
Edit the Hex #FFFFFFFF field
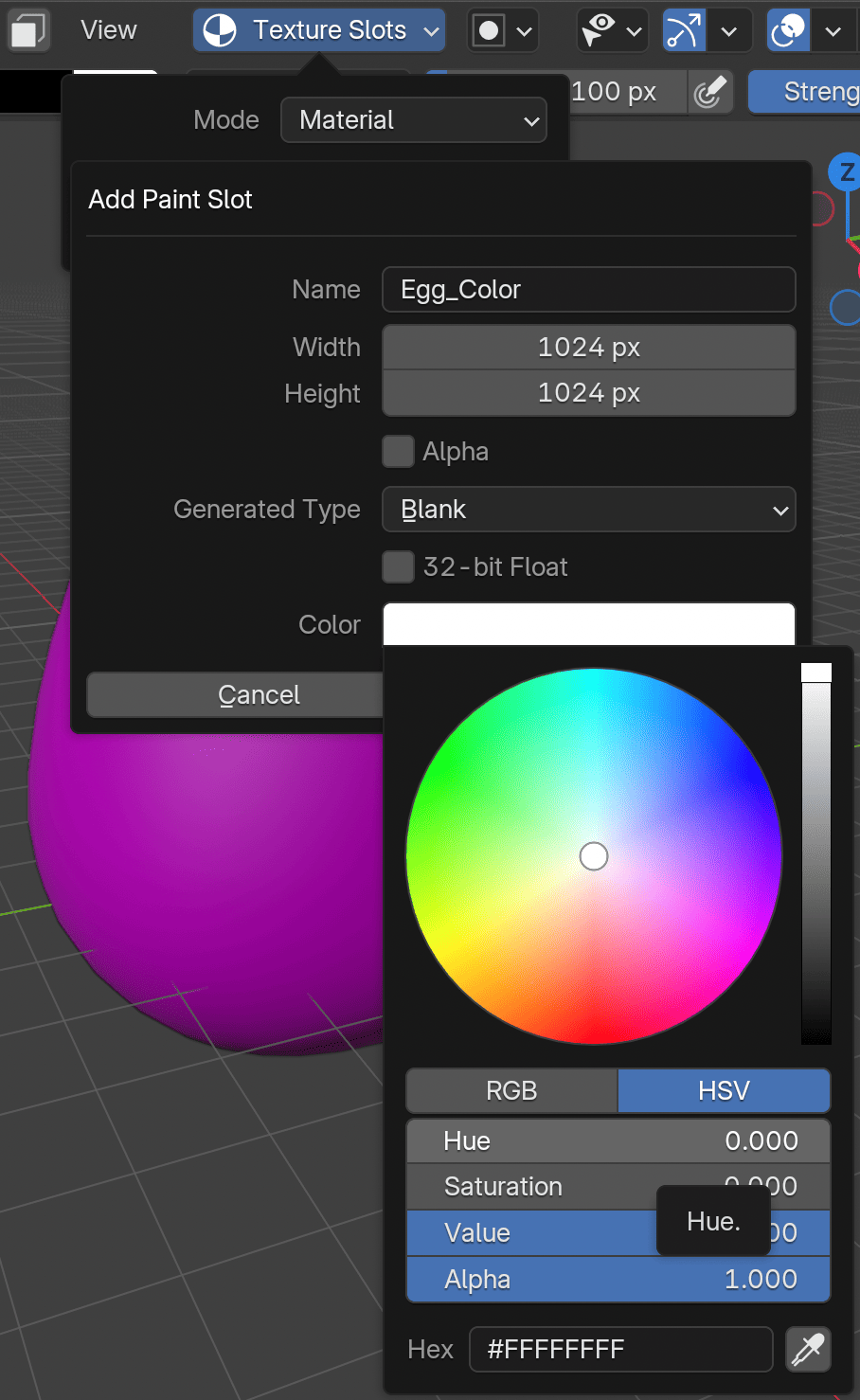point(621,1350)
